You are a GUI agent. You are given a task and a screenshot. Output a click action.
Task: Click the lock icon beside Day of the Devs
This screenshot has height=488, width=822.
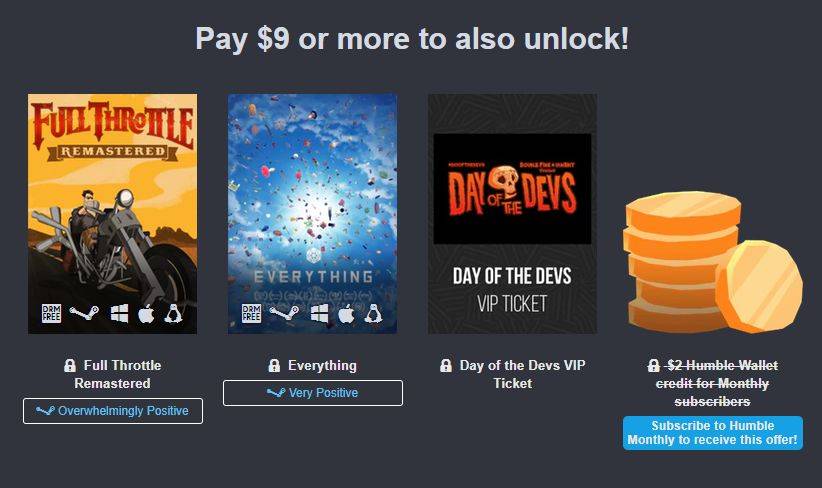(446, 365)
